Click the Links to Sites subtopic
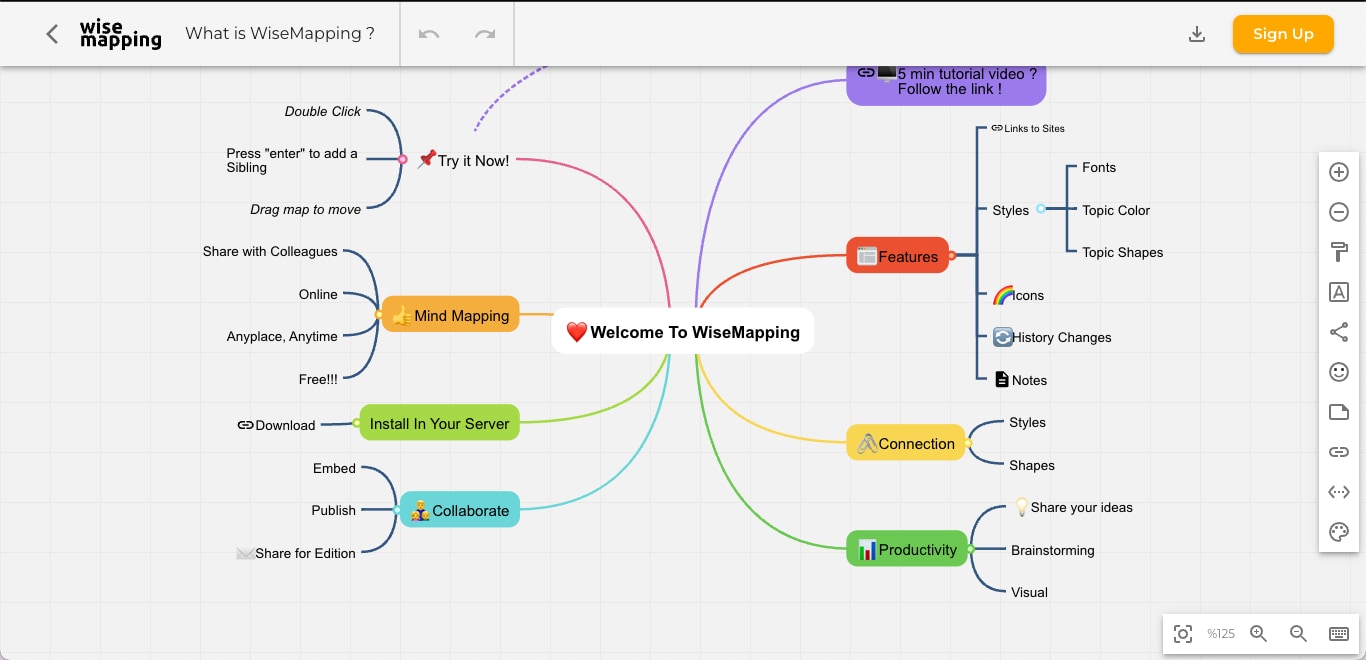 coord(1028,128)
